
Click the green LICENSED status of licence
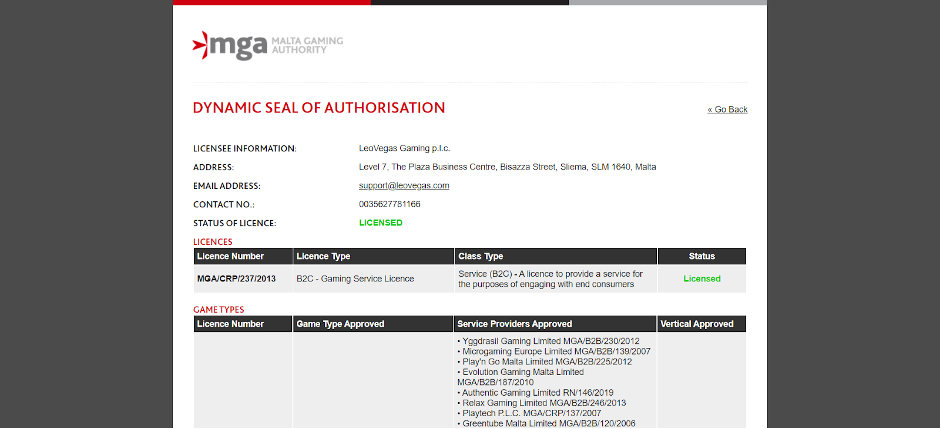point(380,223)
